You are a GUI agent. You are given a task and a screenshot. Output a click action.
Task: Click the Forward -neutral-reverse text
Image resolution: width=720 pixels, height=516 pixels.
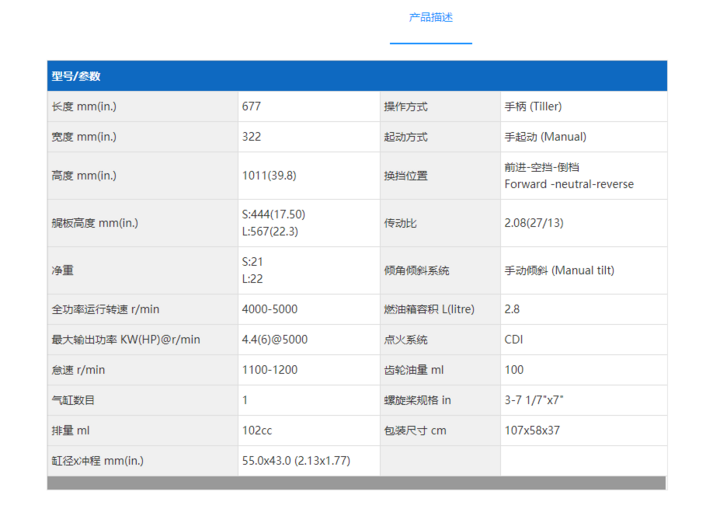point(569,184)
